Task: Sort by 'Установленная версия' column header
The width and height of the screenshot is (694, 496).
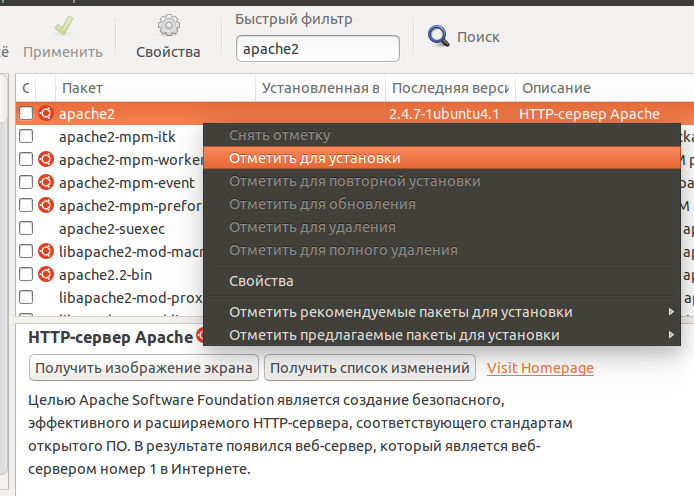Action: (x=320, y=88)
